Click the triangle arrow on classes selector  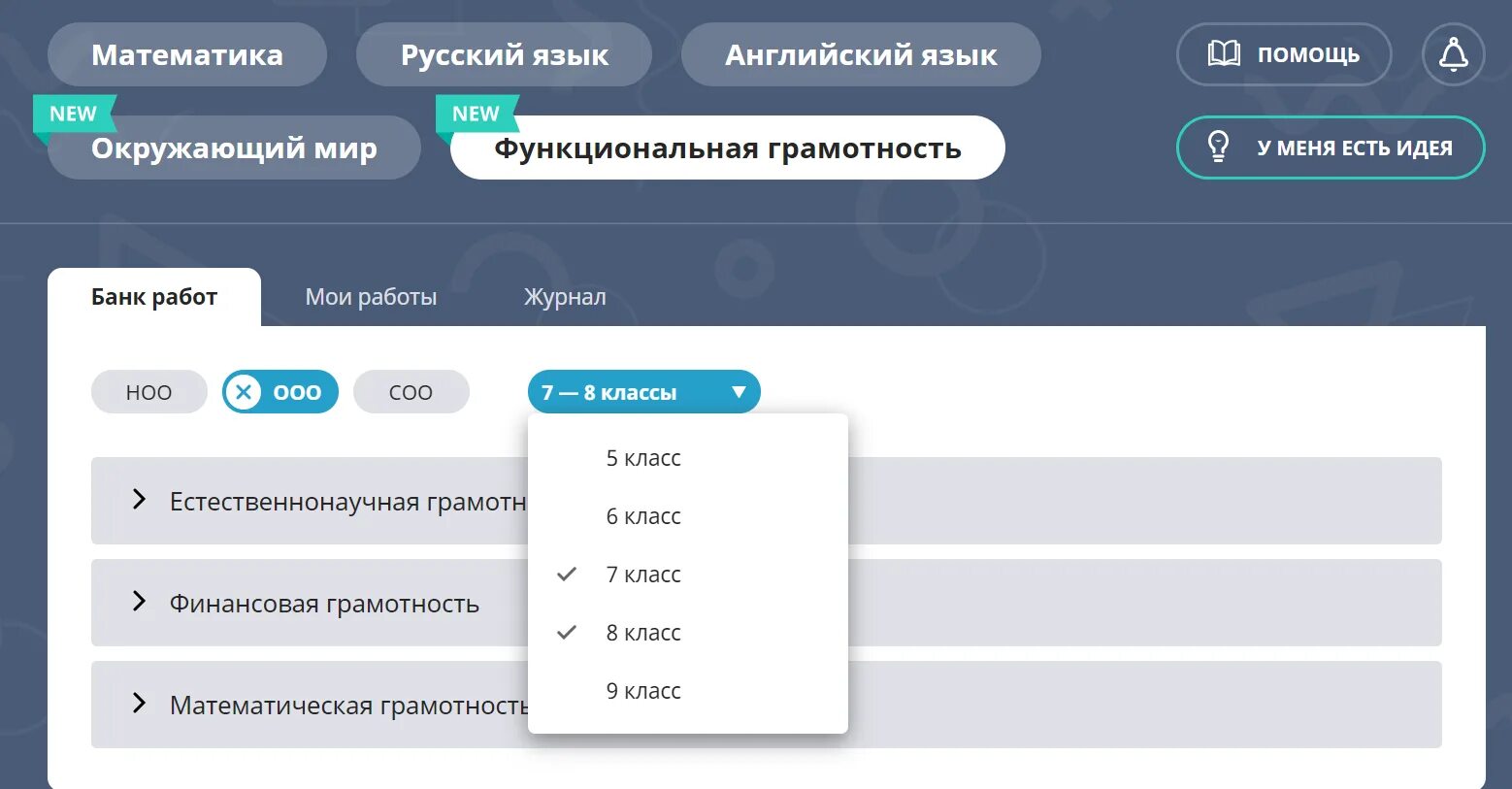[x=740, y=392]
